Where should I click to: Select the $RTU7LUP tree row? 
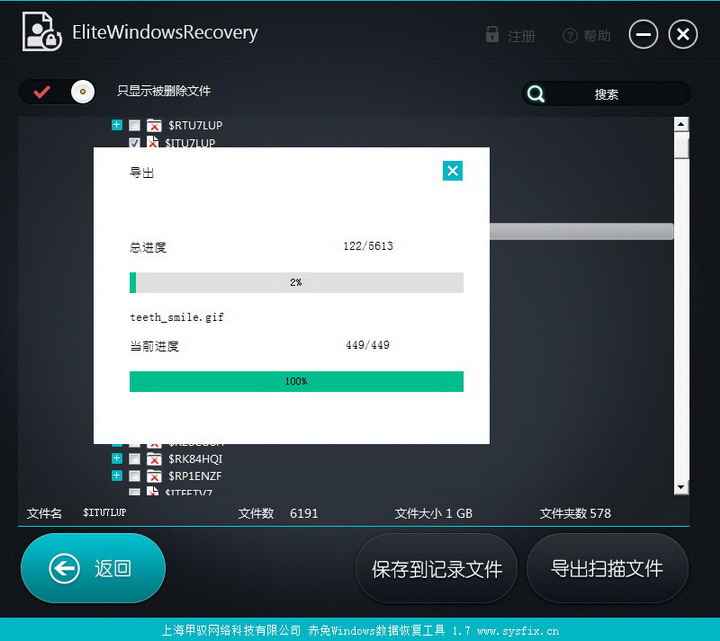point(195,125)
